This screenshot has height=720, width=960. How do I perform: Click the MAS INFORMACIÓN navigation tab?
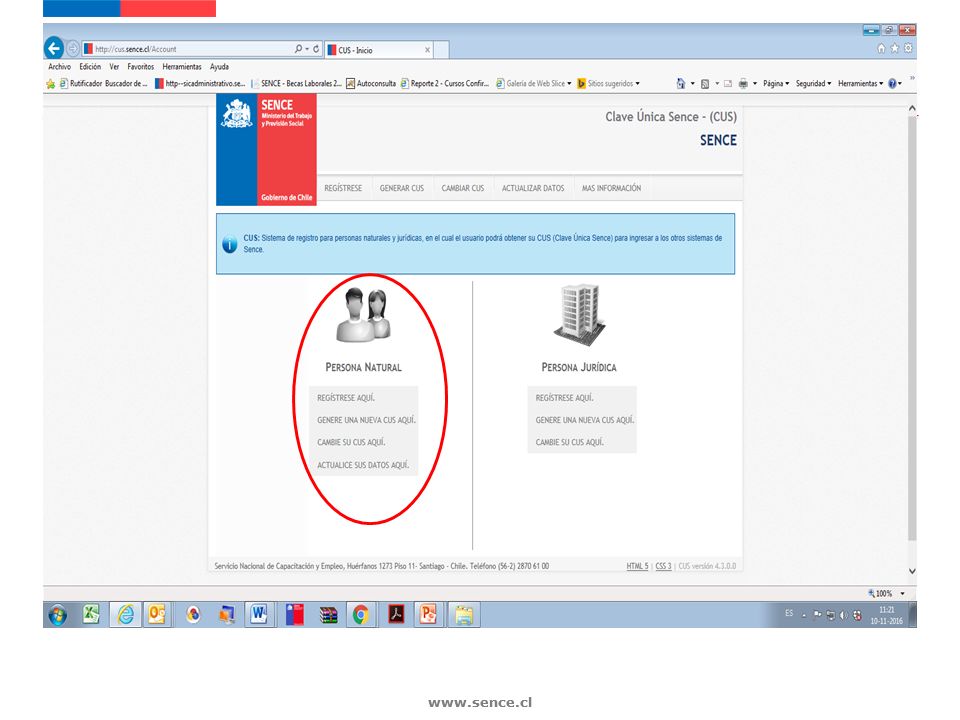612,189
